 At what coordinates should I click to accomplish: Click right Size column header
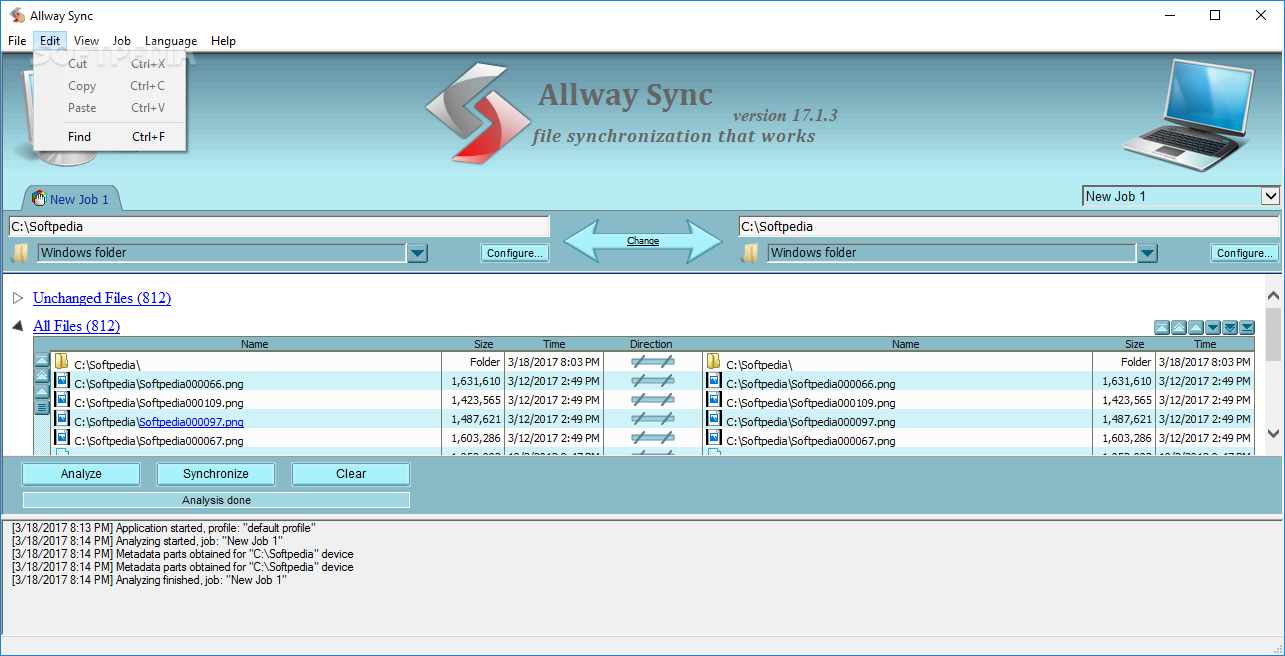click(x=1134, y=344)
